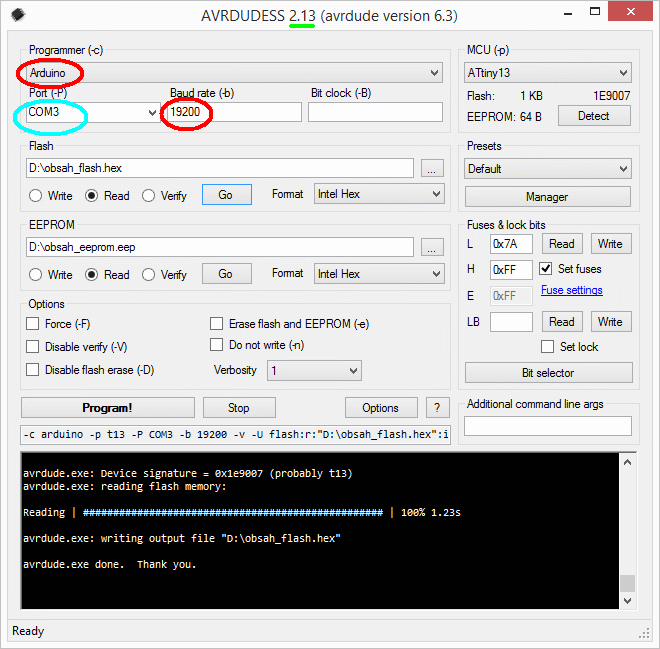The height and width of the screenshot is (649, 660).
Task: Click the question mark help button
Action: coord(437,408)
